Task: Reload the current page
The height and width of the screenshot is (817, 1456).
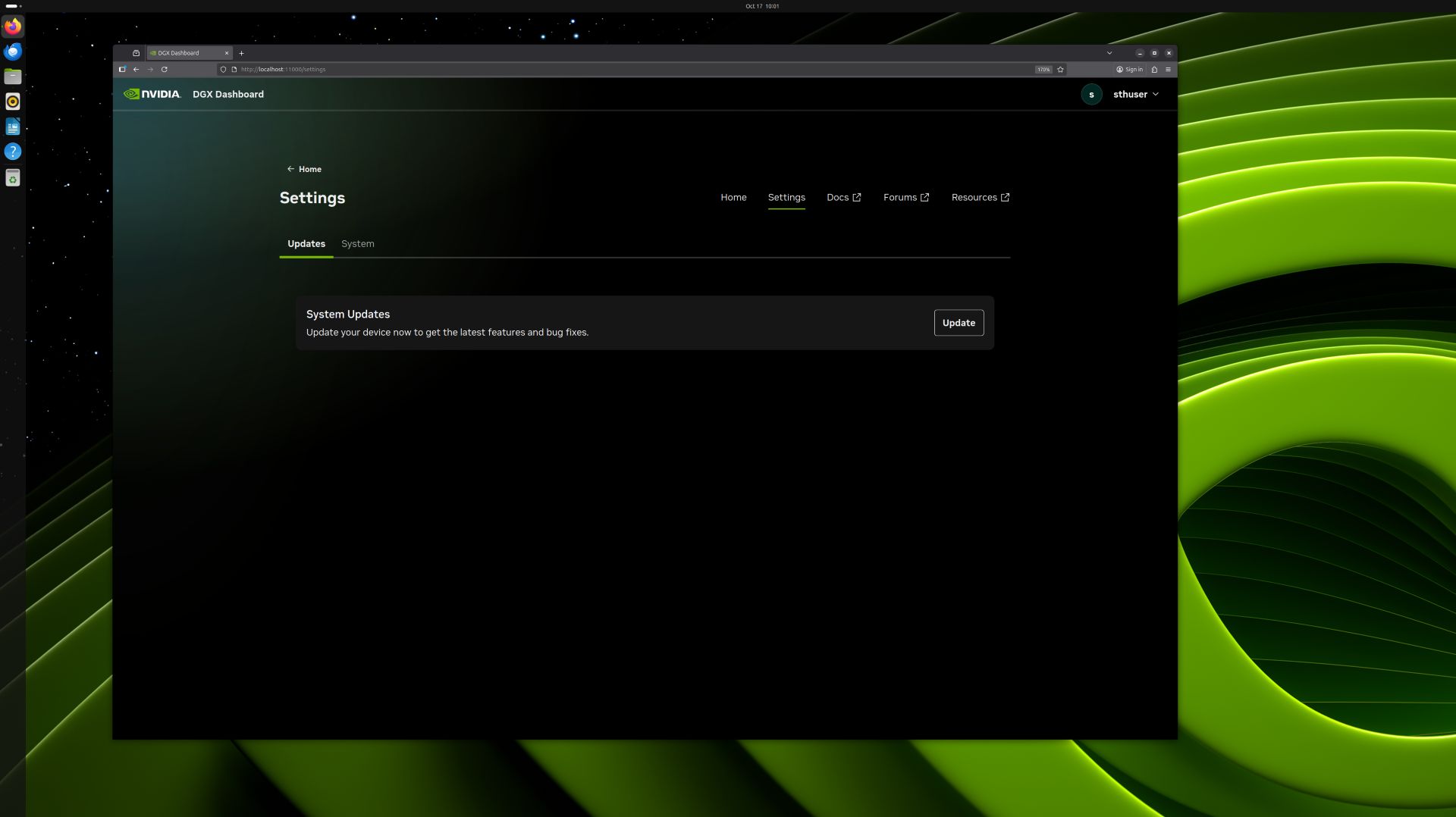Action: [x=164, y=69]
